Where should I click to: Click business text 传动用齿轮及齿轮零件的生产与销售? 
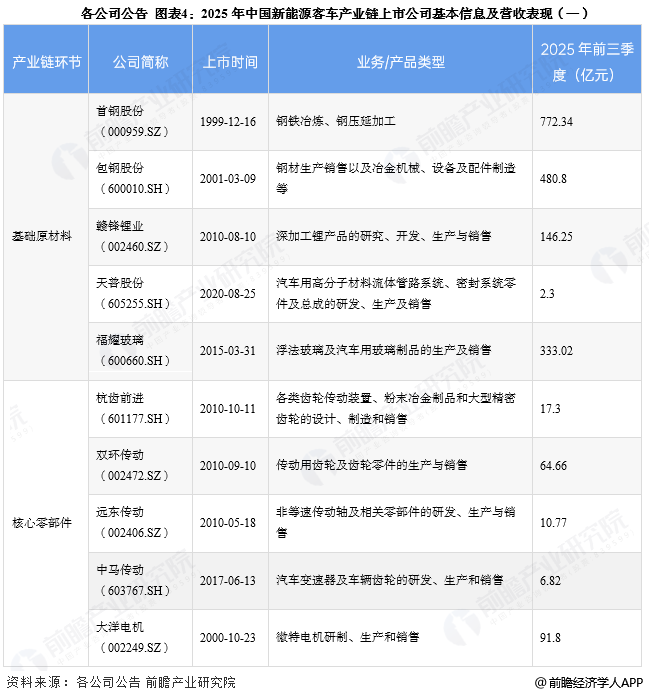click(372, 465)
